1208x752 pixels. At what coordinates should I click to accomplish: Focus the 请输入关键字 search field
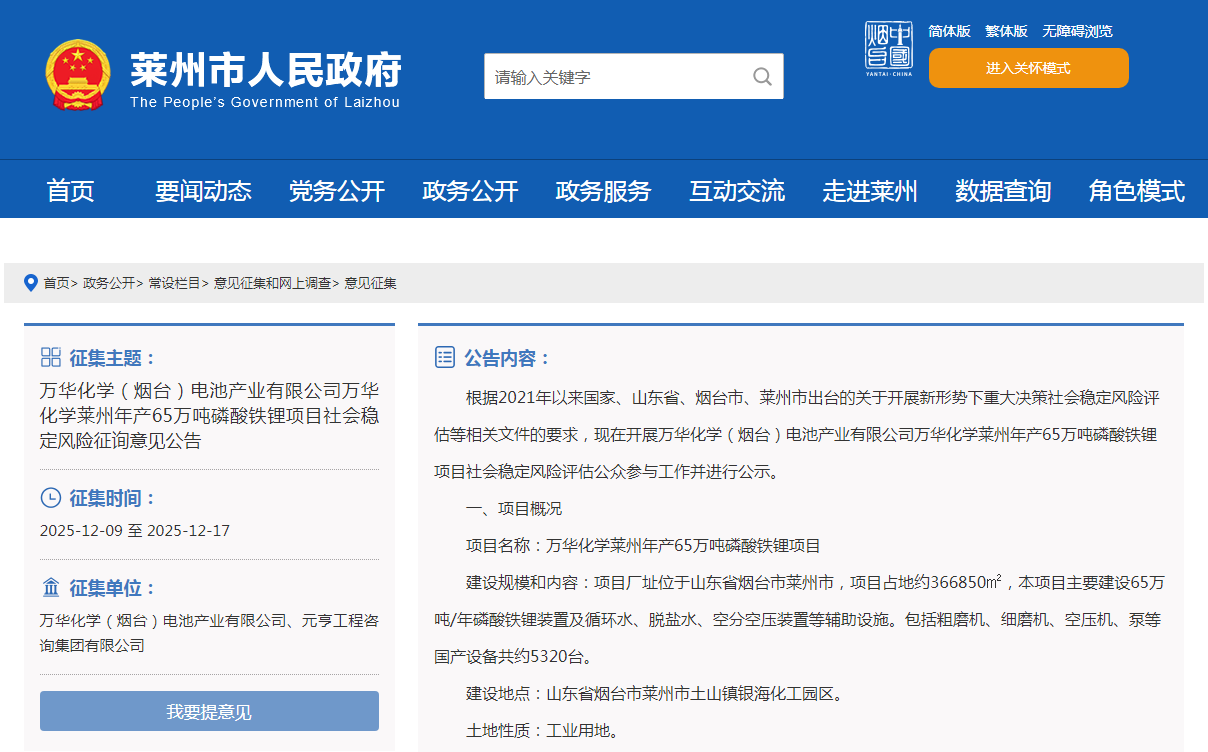point(615,77)
